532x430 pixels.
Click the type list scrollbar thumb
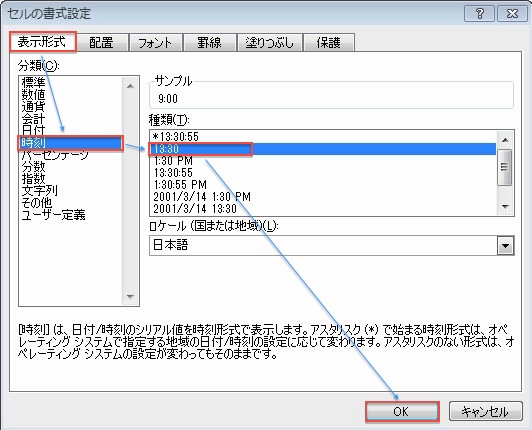point(505,167)
